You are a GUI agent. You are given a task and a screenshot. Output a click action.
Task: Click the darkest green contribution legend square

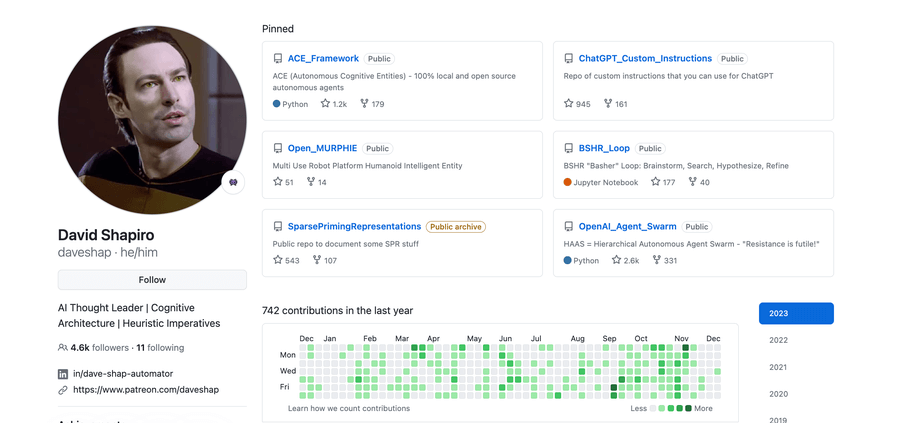click(688, 408)
